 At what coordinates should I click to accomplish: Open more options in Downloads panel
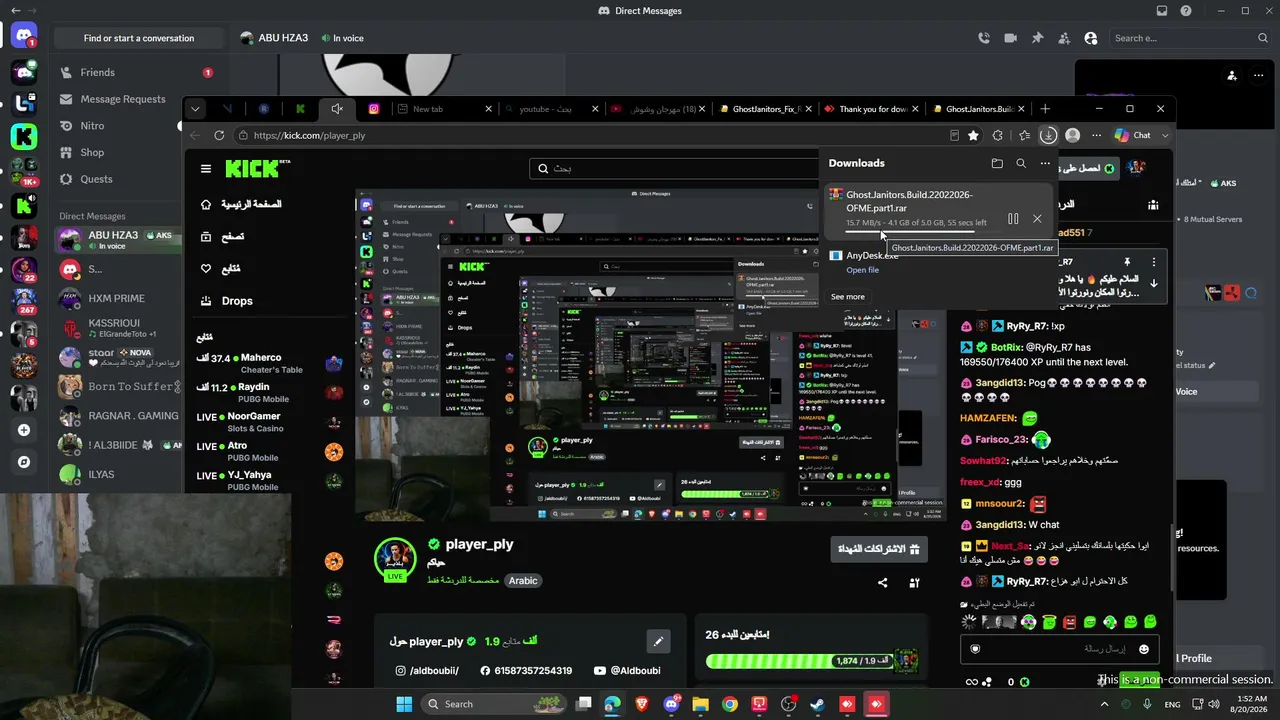[1045, 163]
